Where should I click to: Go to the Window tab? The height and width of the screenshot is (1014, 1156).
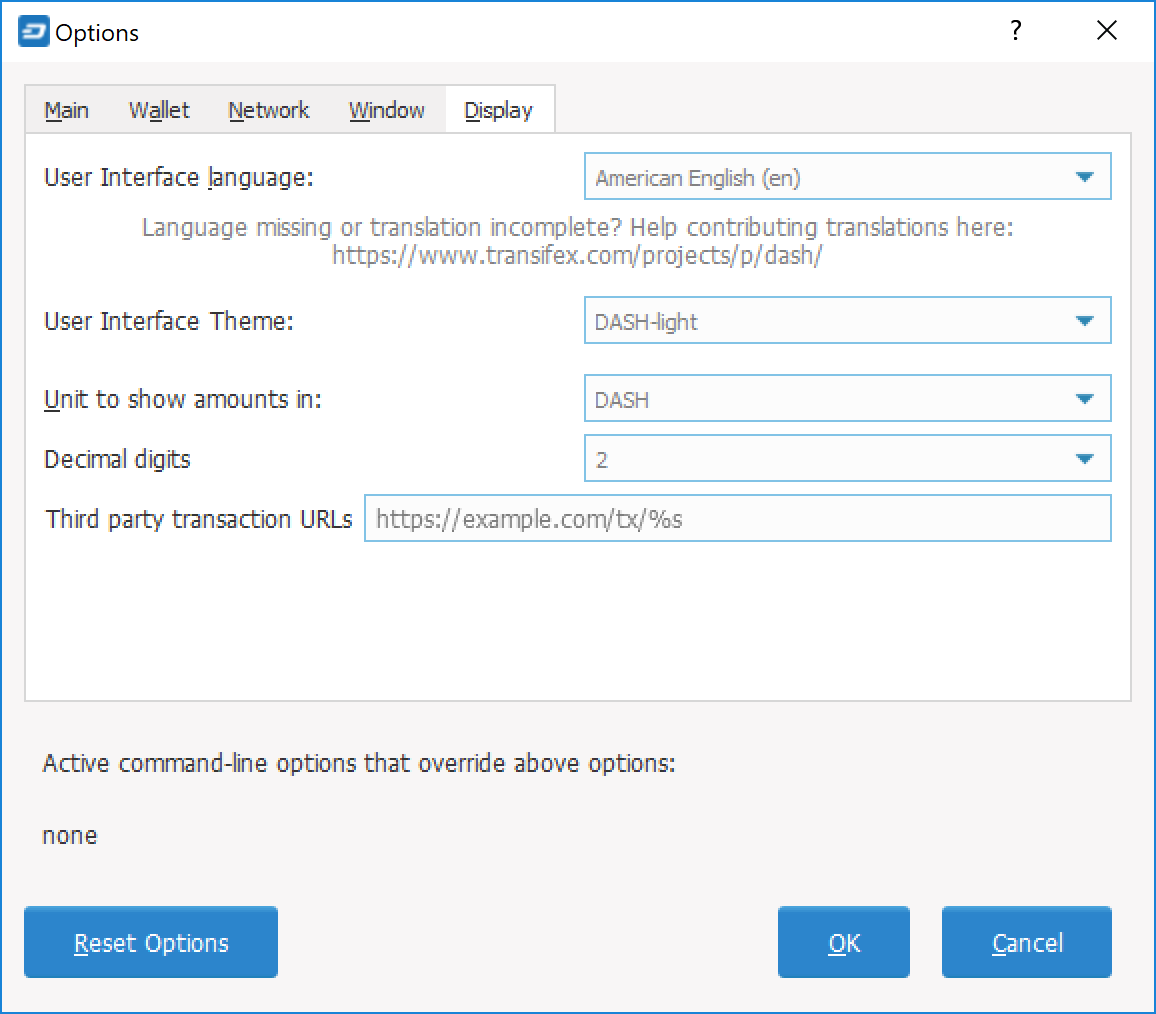(x=387, y=110)
